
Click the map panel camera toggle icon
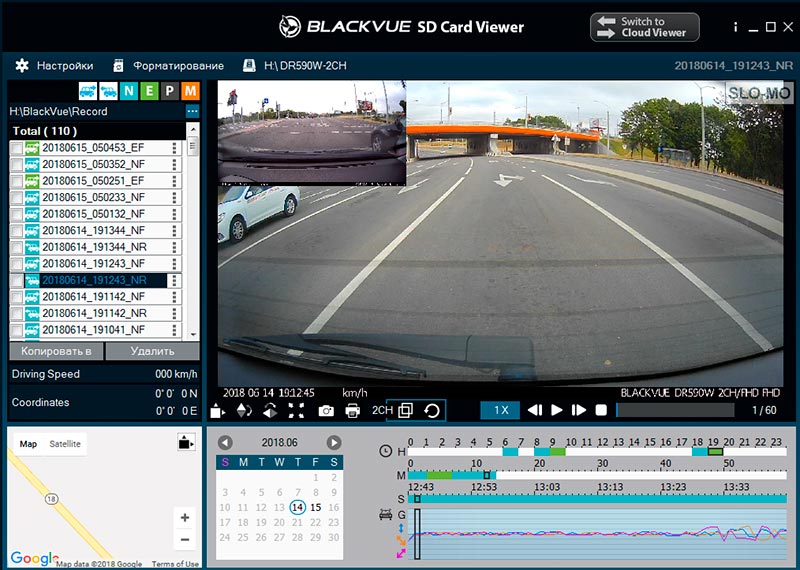[x=186, y=442]
